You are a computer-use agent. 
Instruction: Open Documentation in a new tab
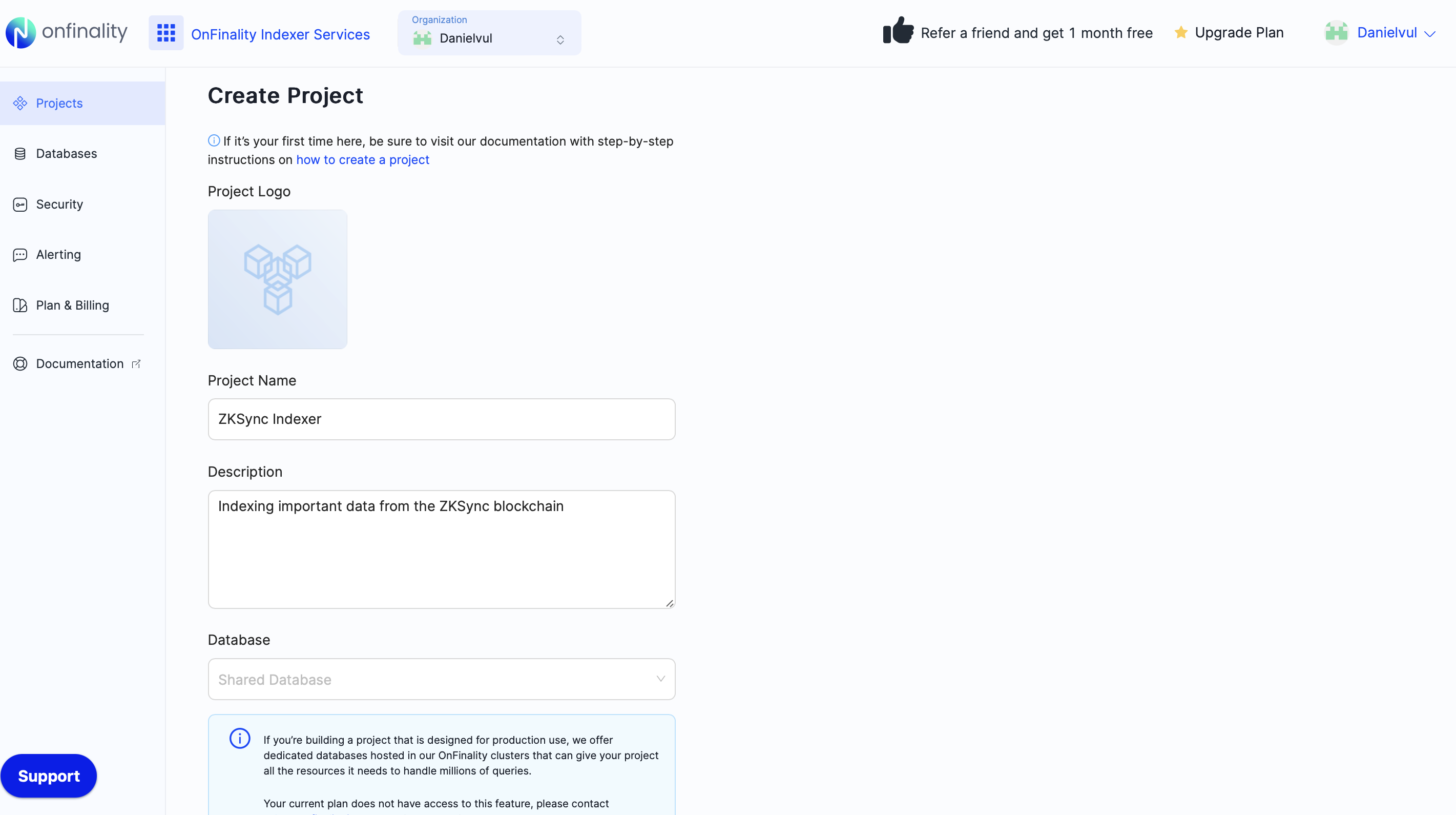click(x=79, y=363)
